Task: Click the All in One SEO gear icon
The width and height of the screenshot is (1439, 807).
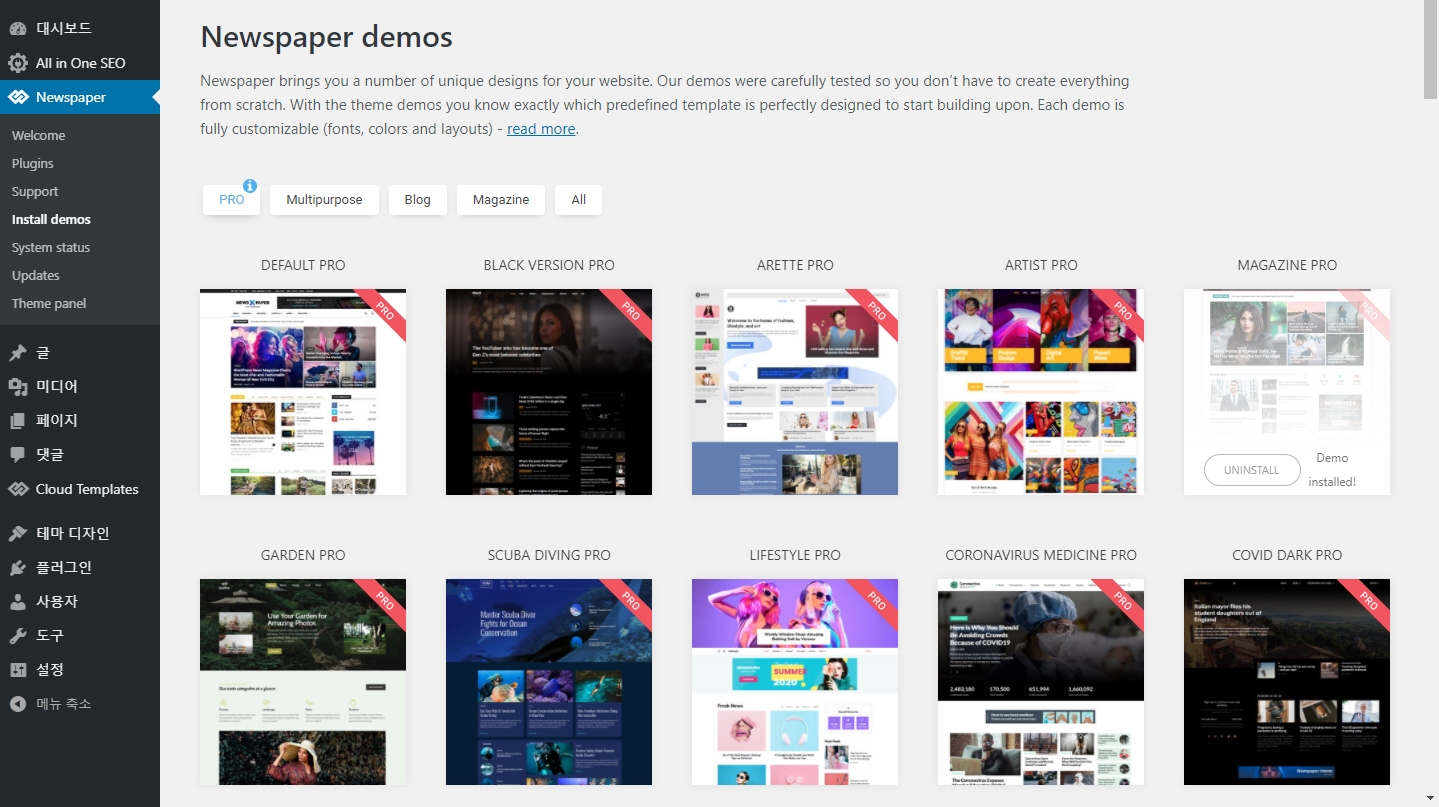Action: 18,63
